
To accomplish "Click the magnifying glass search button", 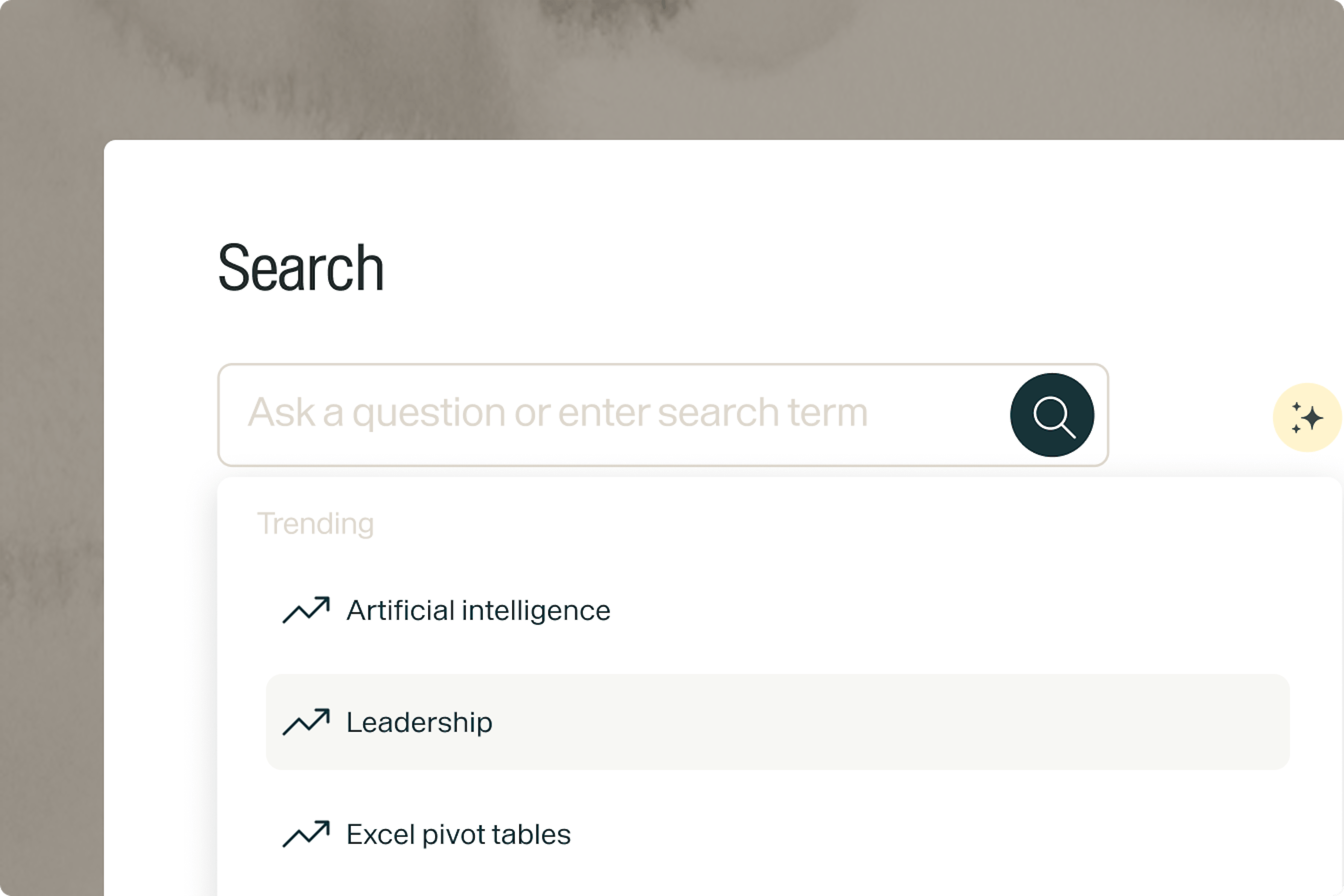I will [x=1052, y=415].
